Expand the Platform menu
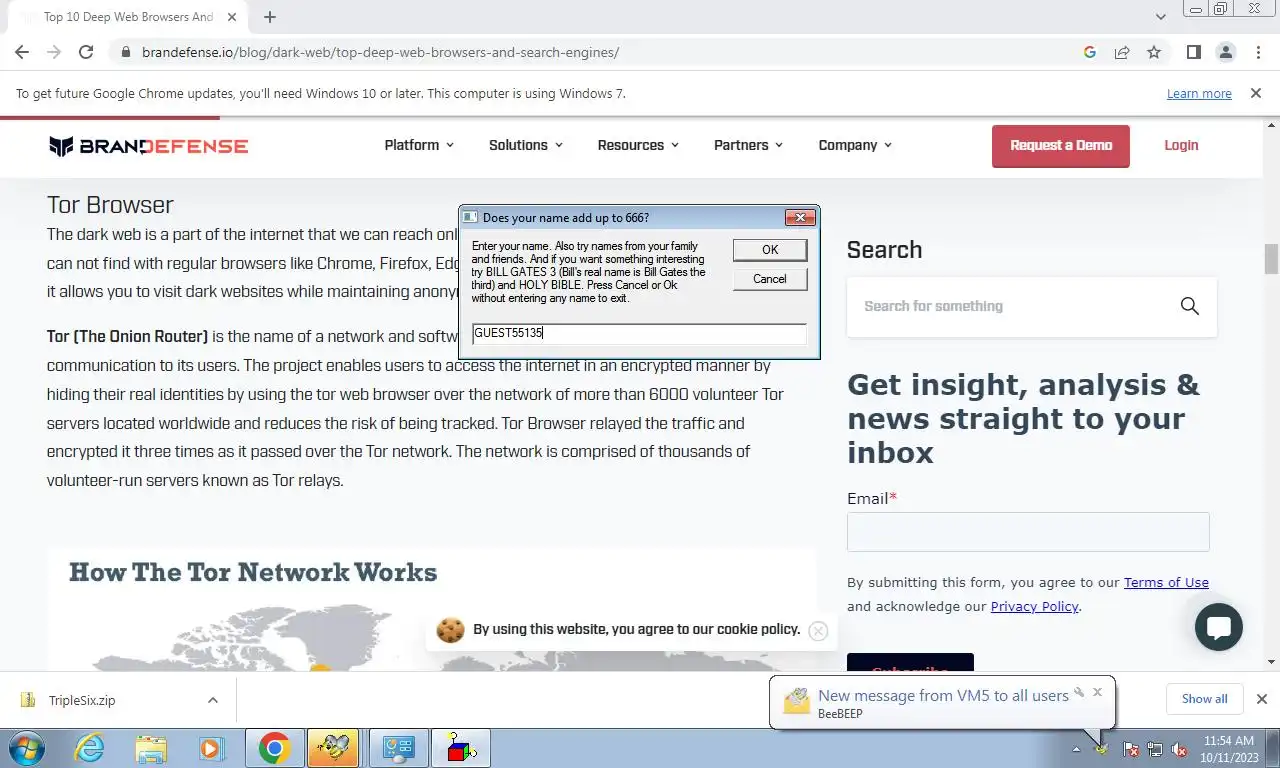The height and width of the screenshot is (768, 1280). point(419,145)
